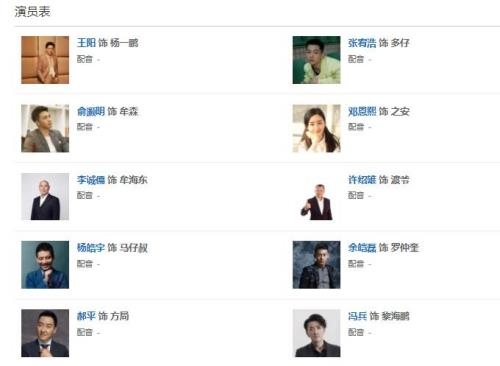Select the portrait beside 郝平 饰 方局
The image size is (500, 366).
click(x=45, y=333)
